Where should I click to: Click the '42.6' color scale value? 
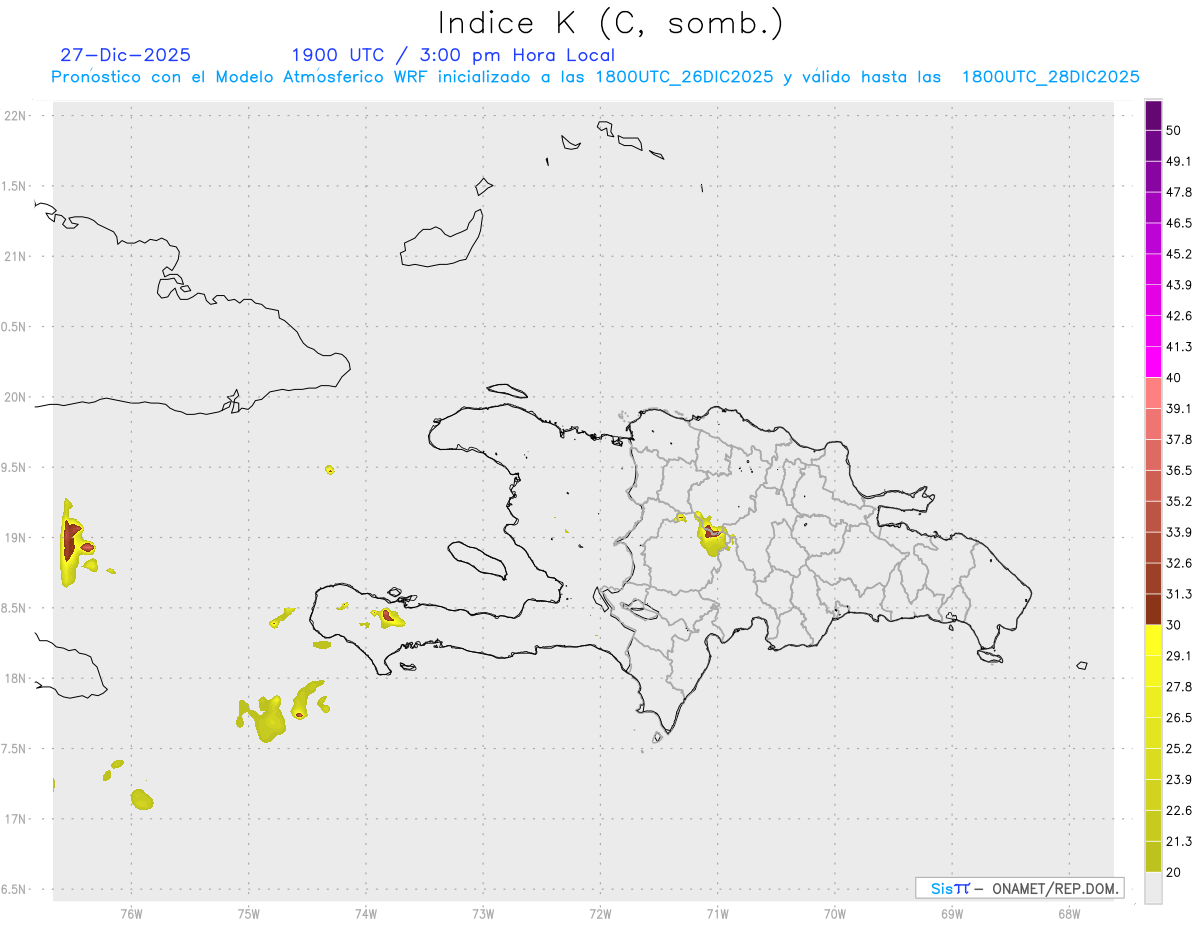pyautogui.click(x=1180, y=316)
